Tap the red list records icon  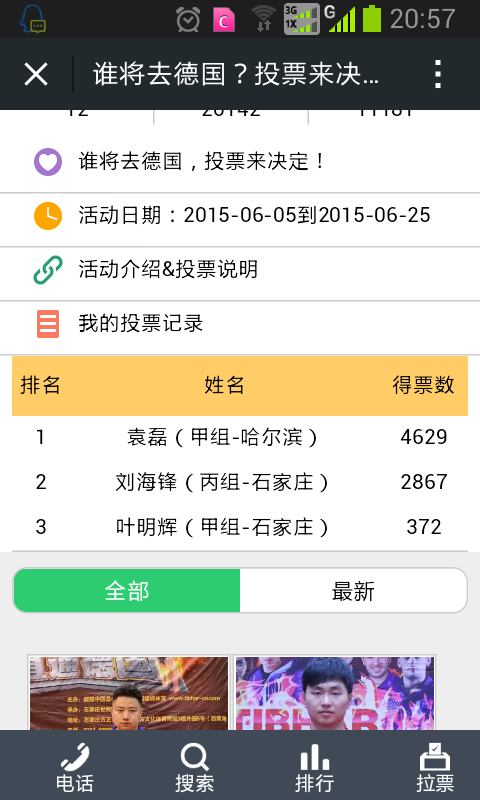pyautogui.click(x=48, y=324)
